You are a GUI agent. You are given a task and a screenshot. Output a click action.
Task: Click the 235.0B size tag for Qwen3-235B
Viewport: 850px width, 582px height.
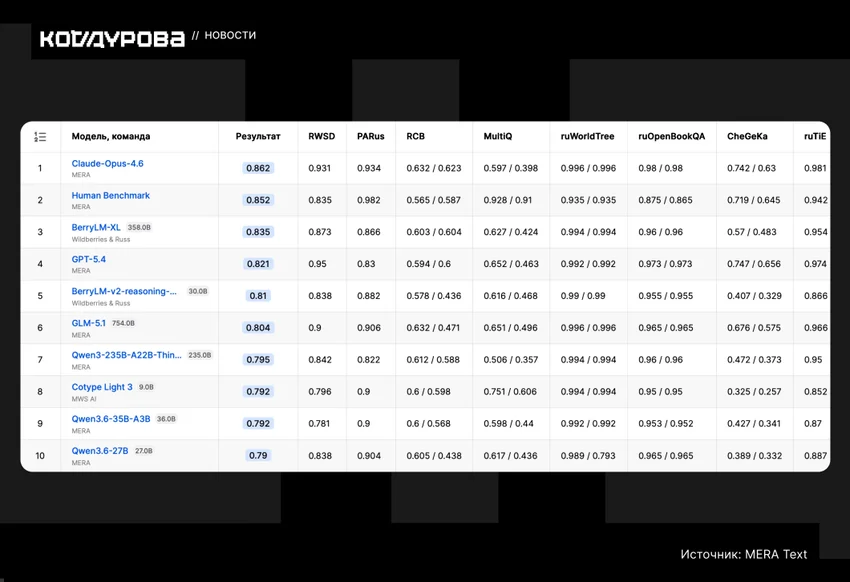click(199, 355)
